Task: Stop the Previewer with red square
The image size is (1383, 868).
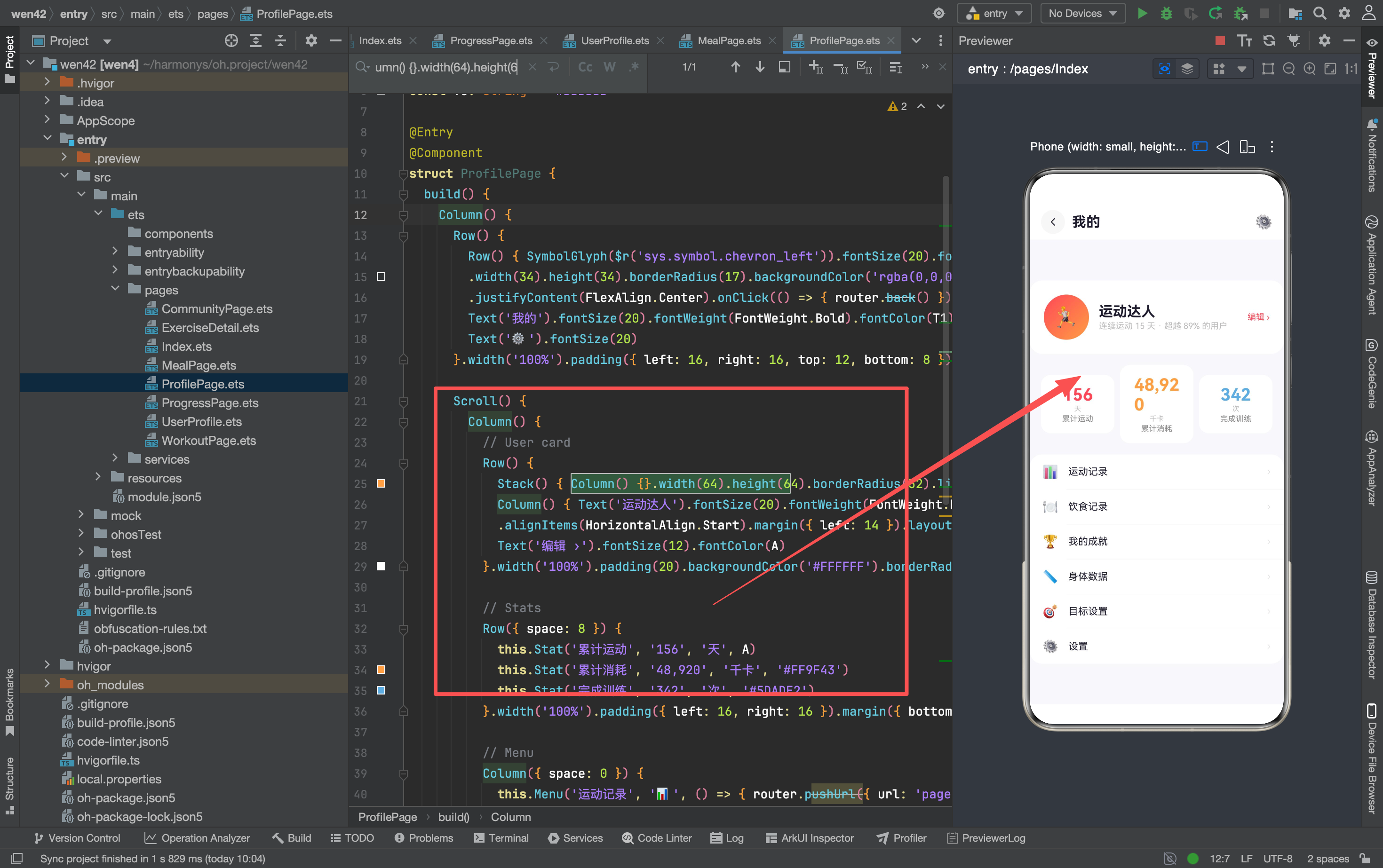Action: coord(1220,40)
